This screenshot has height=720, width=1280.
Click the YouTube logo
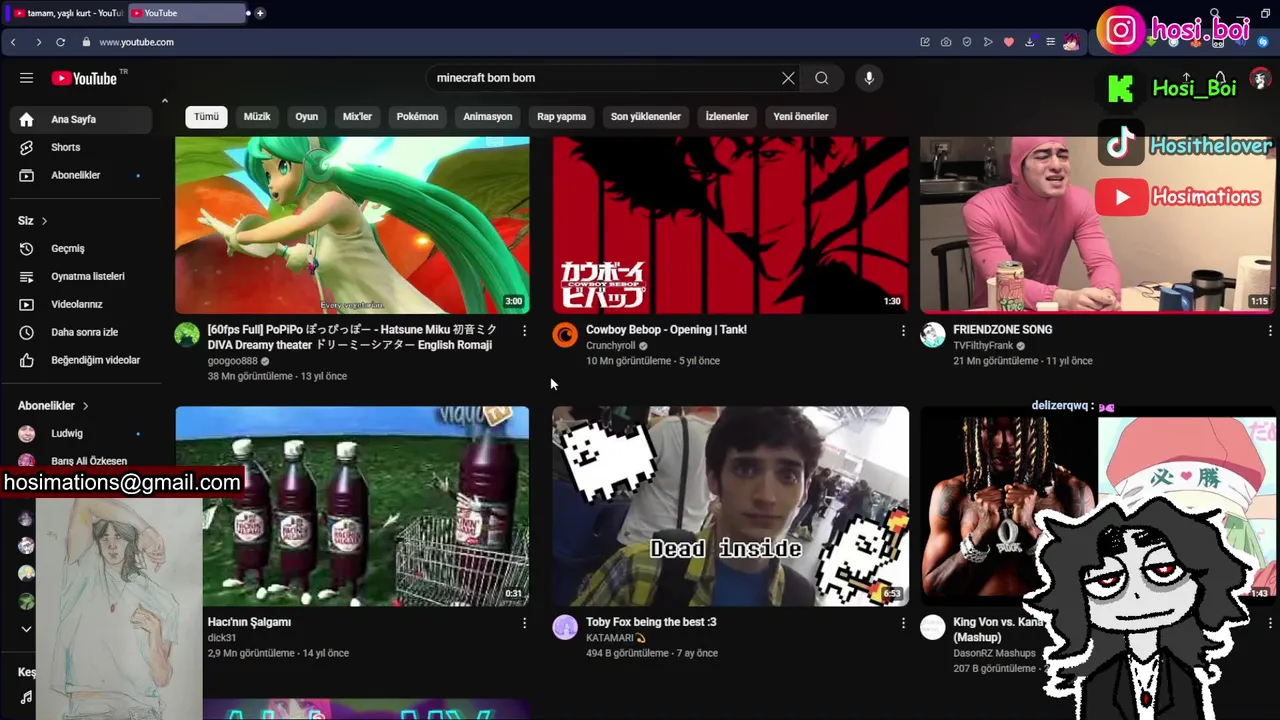pos(85,78)
